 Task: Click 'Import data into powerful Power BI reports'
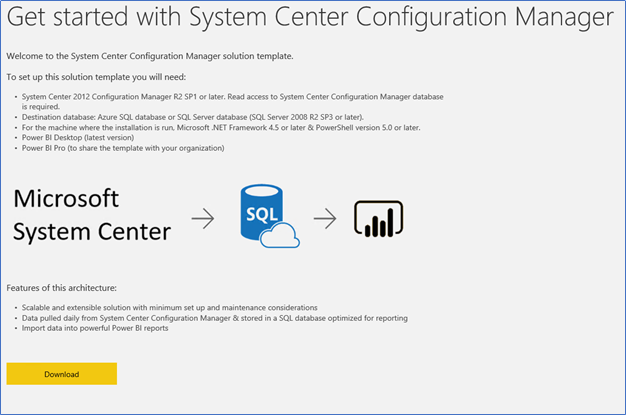click(95, 328)
